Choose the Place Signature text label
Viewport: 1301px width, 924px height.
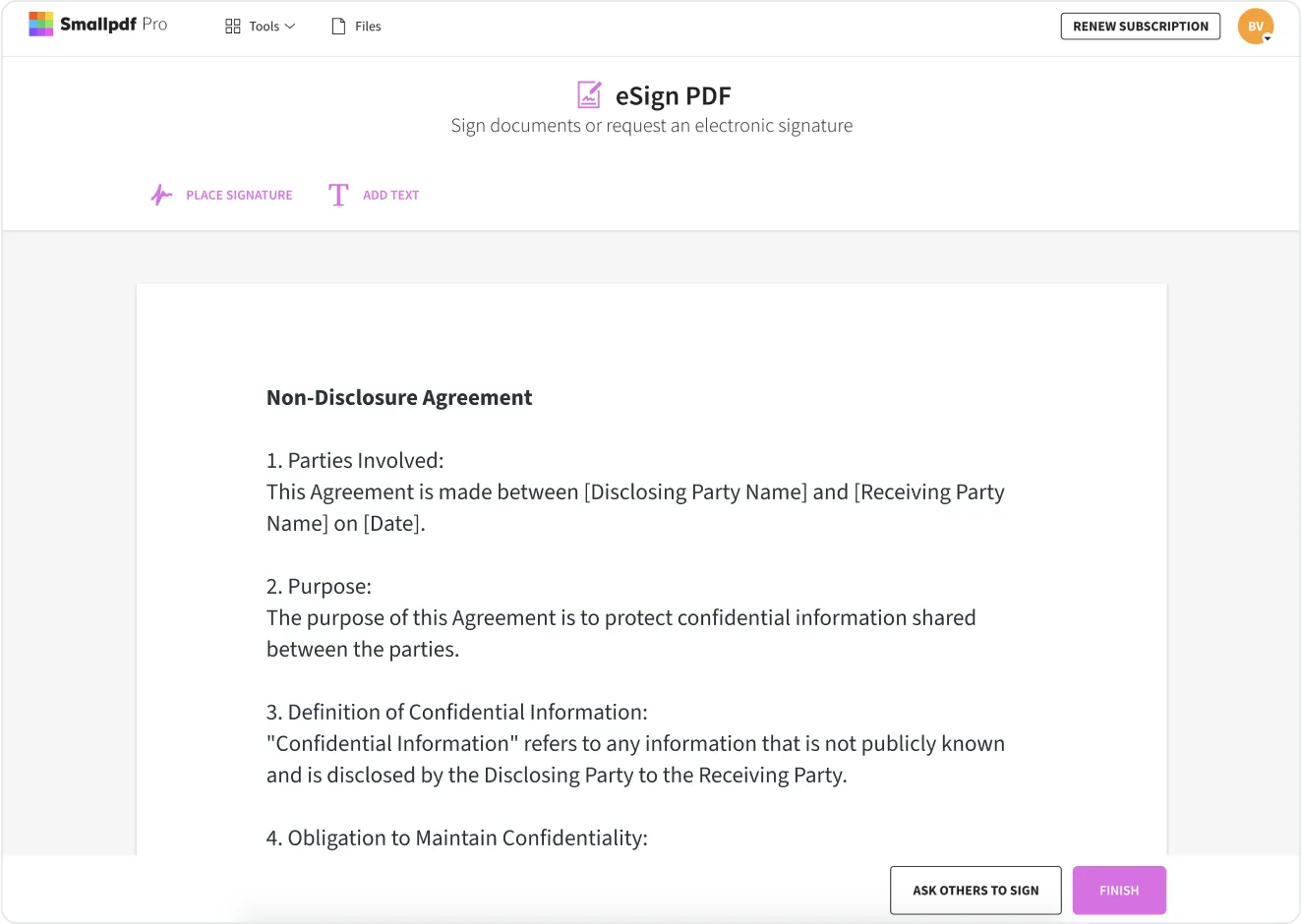[239, 196]
